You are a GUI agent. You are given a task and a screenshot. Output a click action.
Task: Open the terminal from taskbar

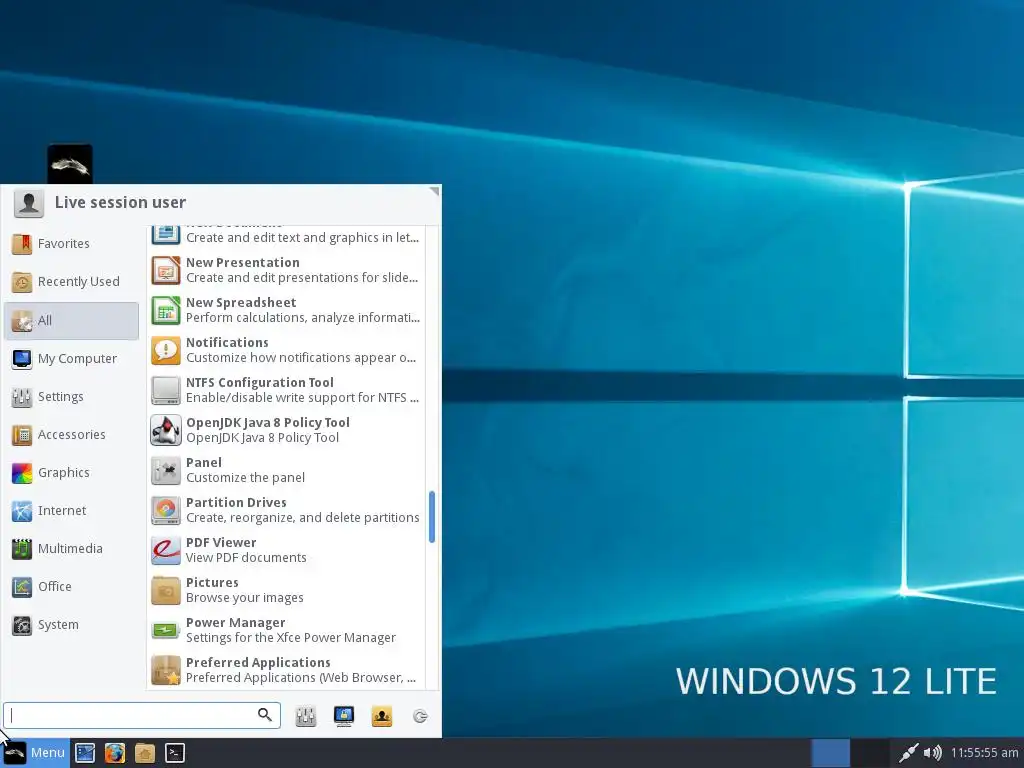175,753
